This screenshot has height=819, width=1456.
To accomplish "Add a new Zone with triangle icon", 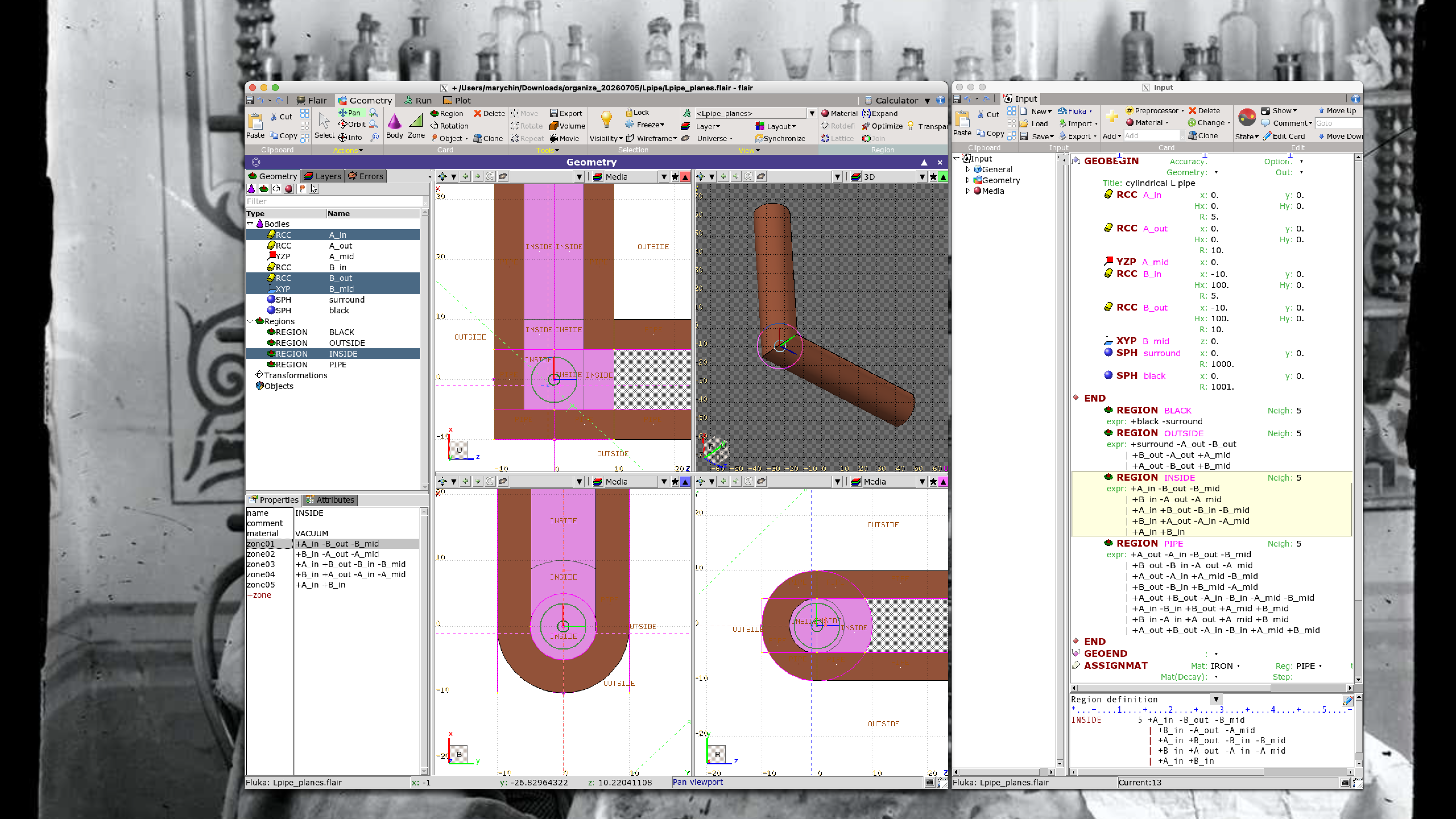I will click(x=416, y=125).
